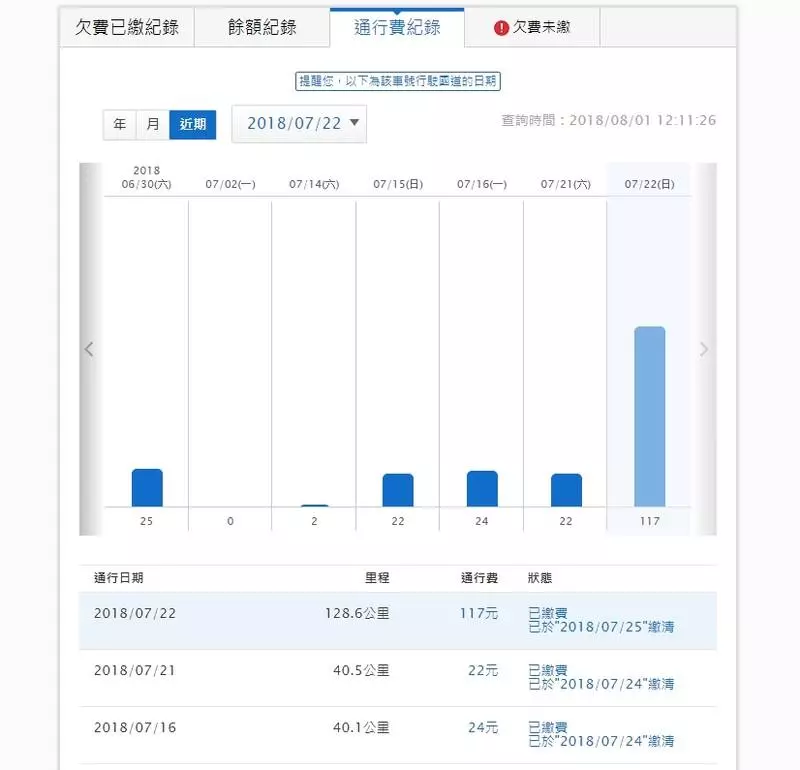Viewport: 800px width, 770px height.
Task: Click the 狀態 column header
Action: [540, 578]
